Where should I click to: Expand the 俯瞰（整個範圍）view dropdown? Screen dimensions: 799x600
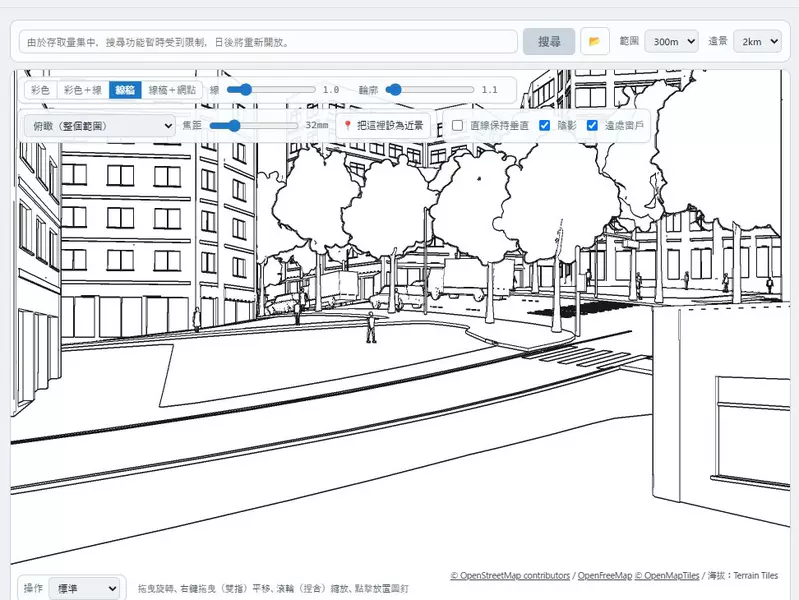click(x=100, y=126)
